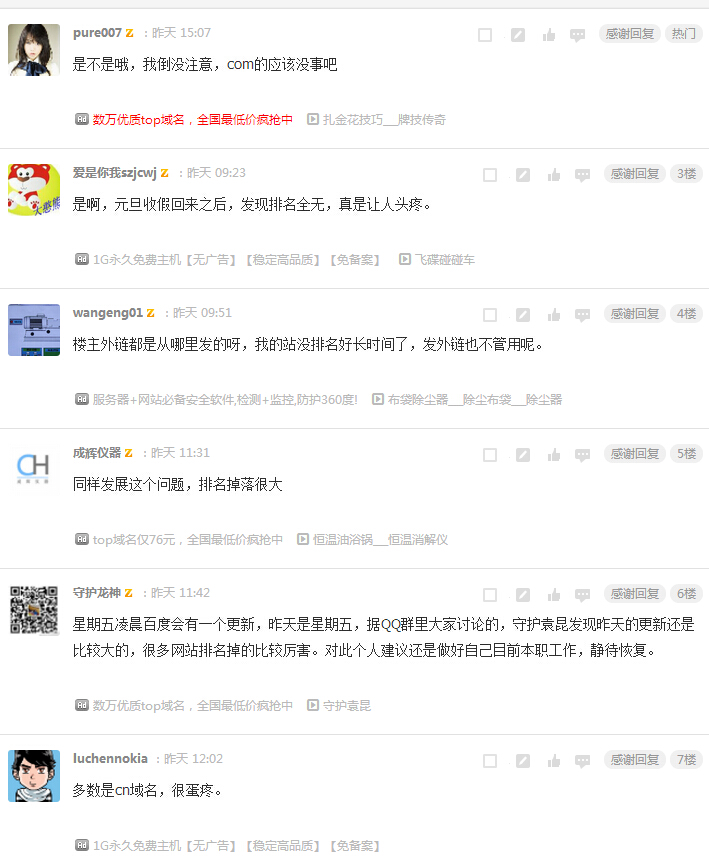Click comment bubble icon on wangeng01's post
Image resolution: width=709 pixels, height=867 pixels.
(x=582, y=315)
